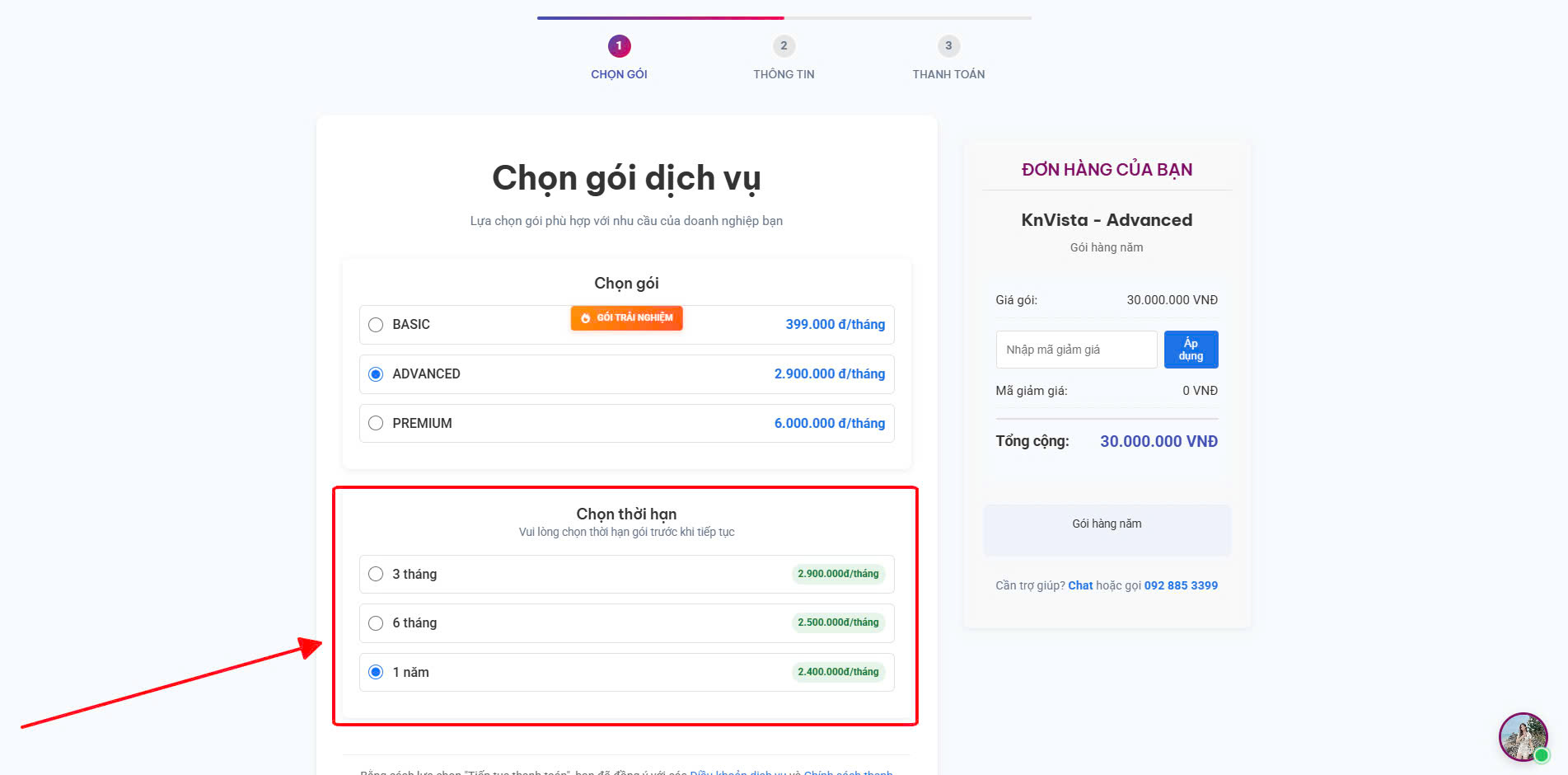Viewport: 1568px width, 775px height.
Task: Click step 2 circle icon for THÔNG TIN
Action: tap(784, 46)
